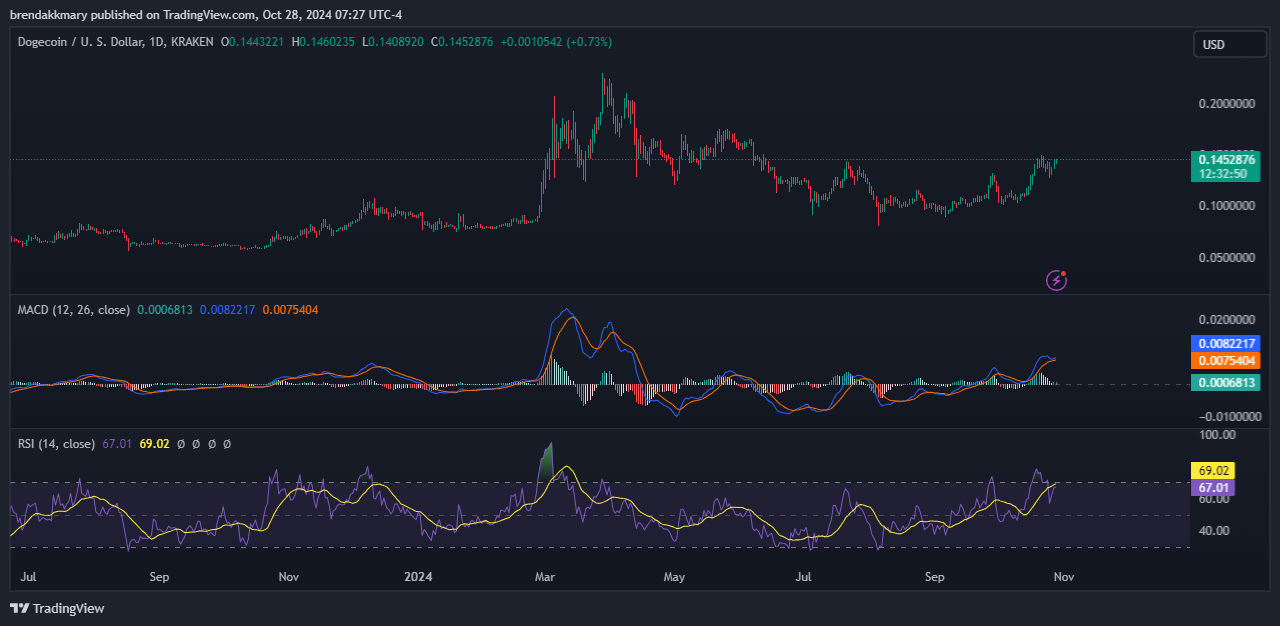Select the MACD (12, 26, close) indicator label
The image size is (1280, 626).
click(x=73, y=310)
